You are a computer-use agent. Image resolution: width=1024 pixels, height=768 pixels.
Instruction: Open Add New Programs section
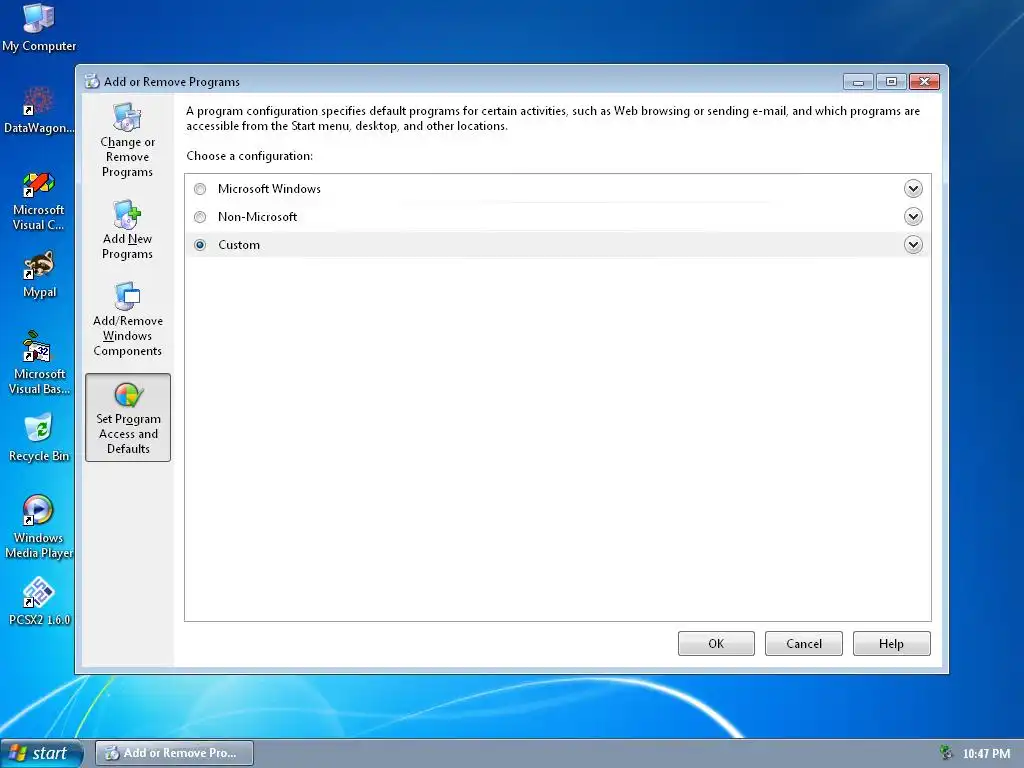[x=127, y=230]
